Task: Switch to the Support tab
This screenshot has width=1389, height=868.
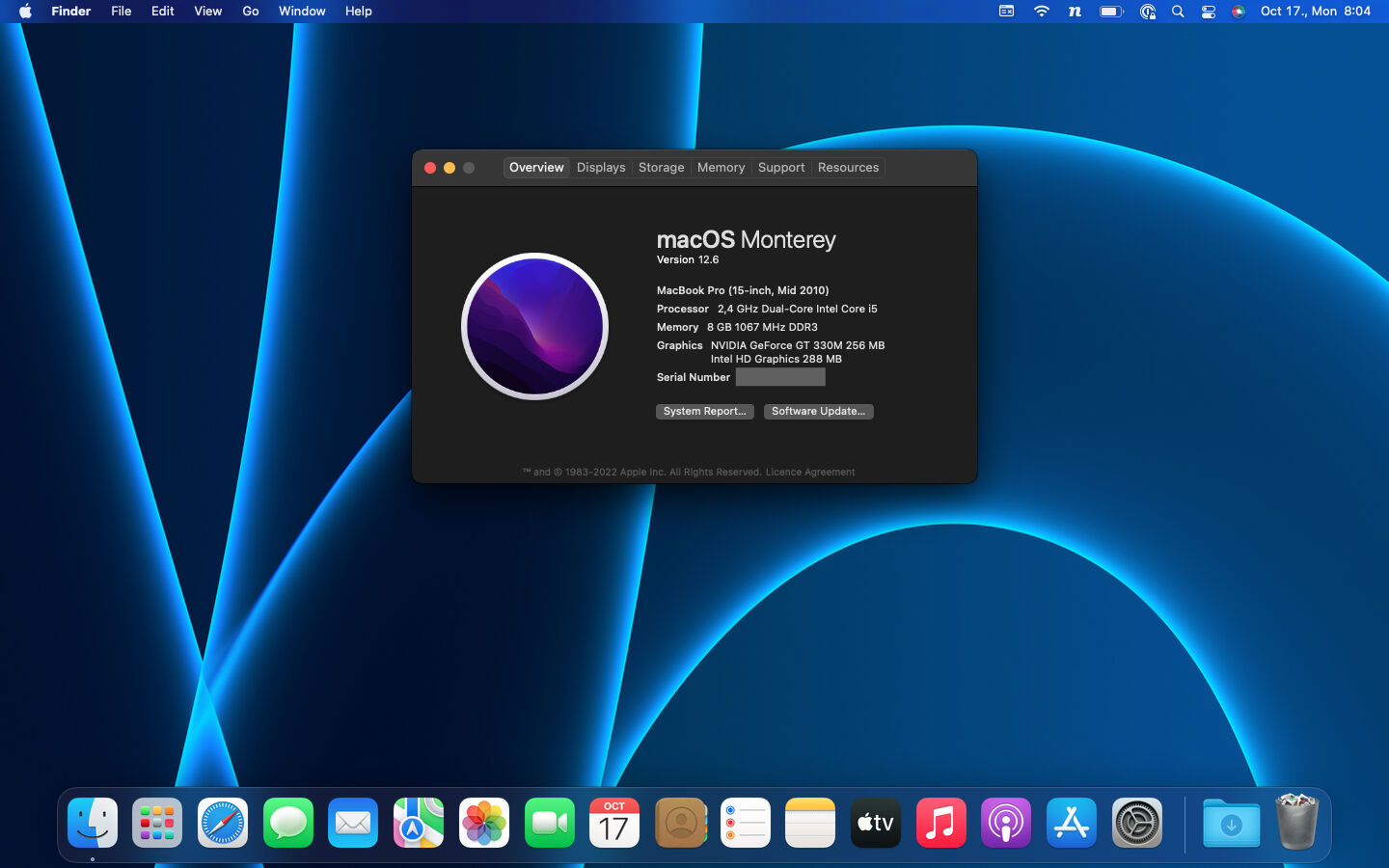Action: click(x=781, y=168)
